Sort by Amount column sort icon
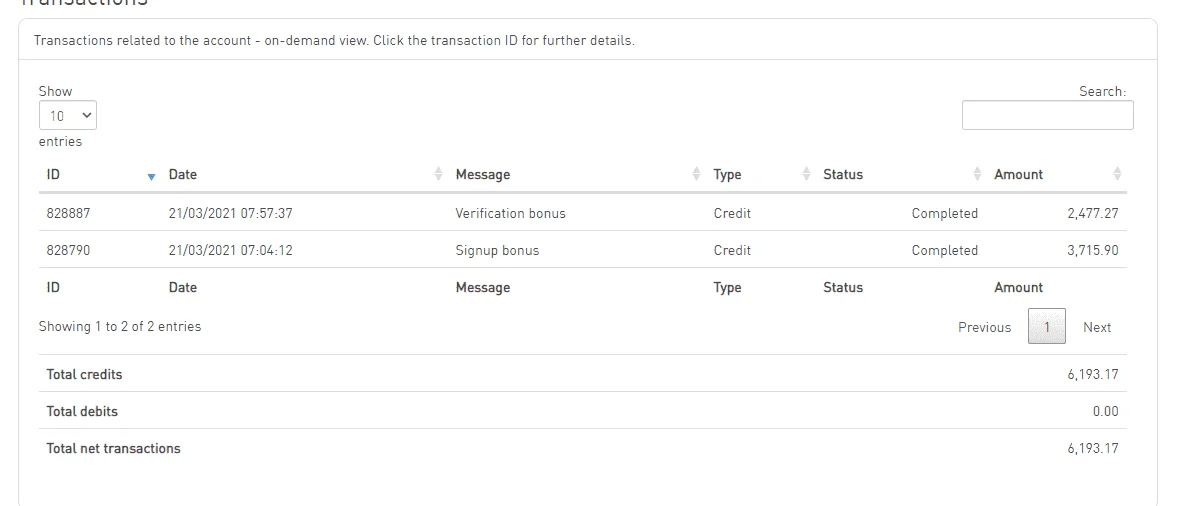Screen dimensions: 1199x506 coord(1117,174)
